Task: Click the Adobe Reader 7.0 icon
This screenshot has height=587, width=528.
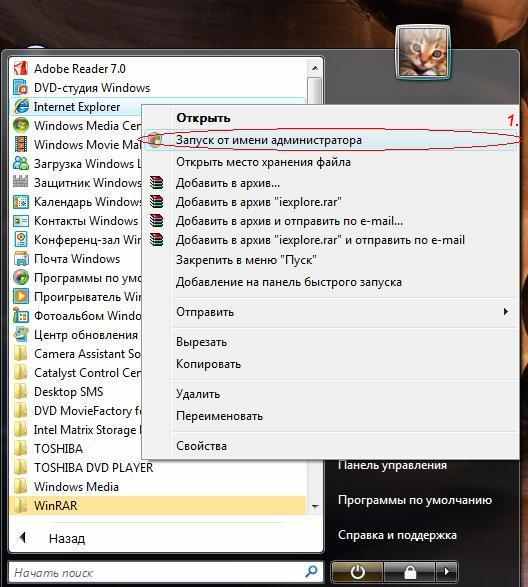Action: pyautogui.click(x=21, y=69)
